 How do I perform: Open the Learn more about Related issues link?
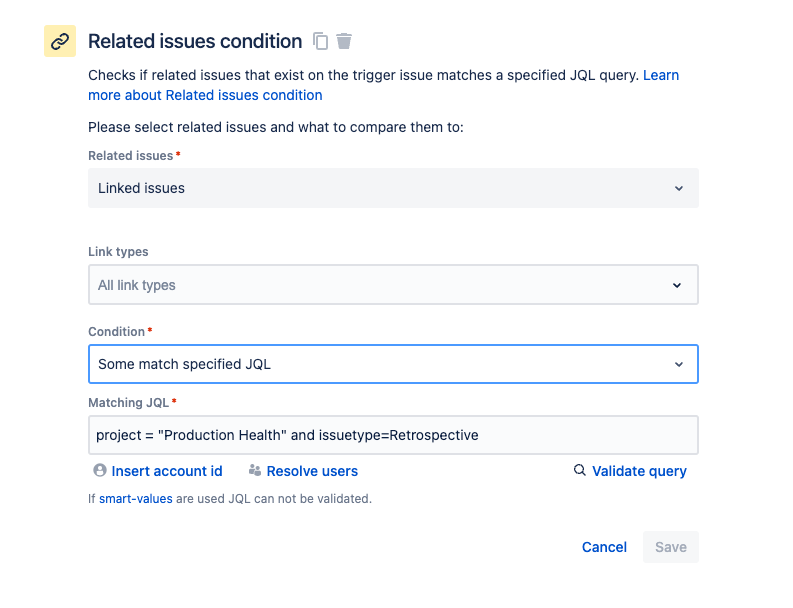click(x=205, y=95)
